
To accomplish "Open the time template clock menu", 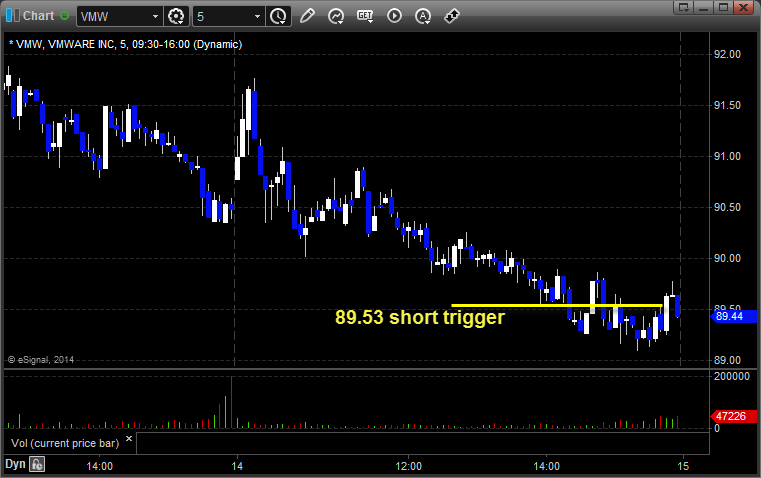I will click(x=279, y=16).
